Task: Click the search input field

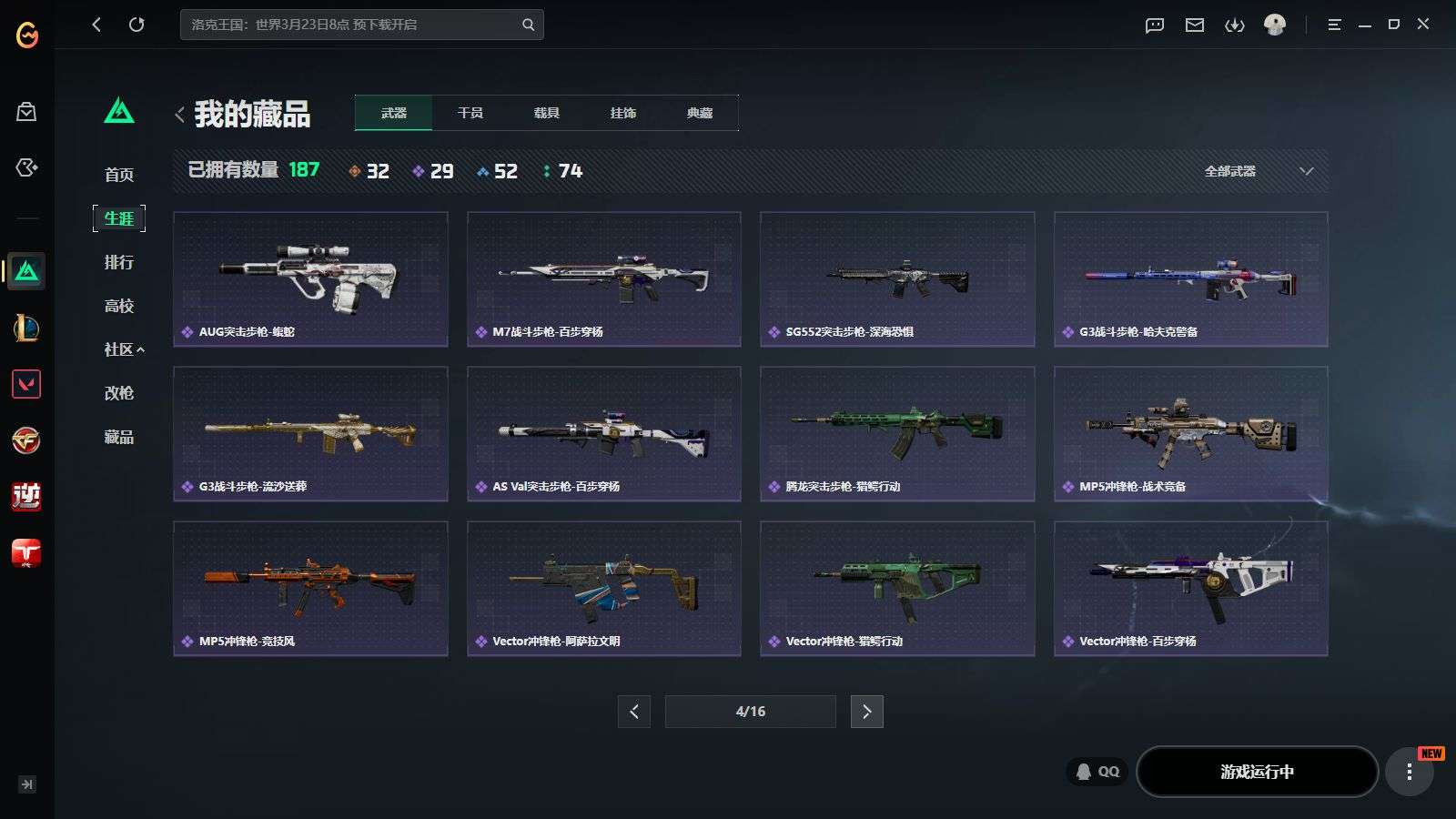Action: coord(350,25)
